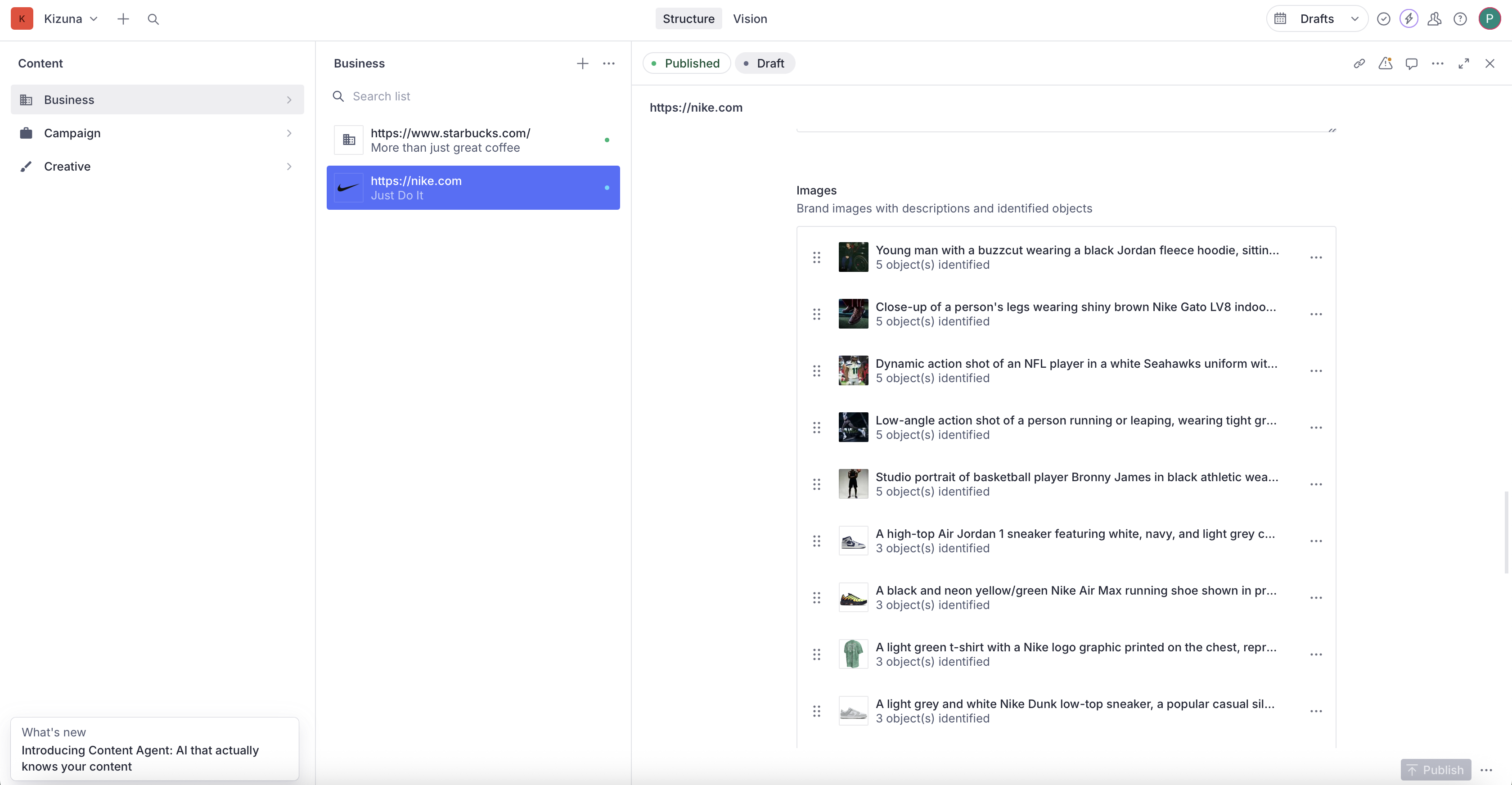1512x785 pixels.
Task: Switch to the Vision tab
Action: [x=750, y=19]
